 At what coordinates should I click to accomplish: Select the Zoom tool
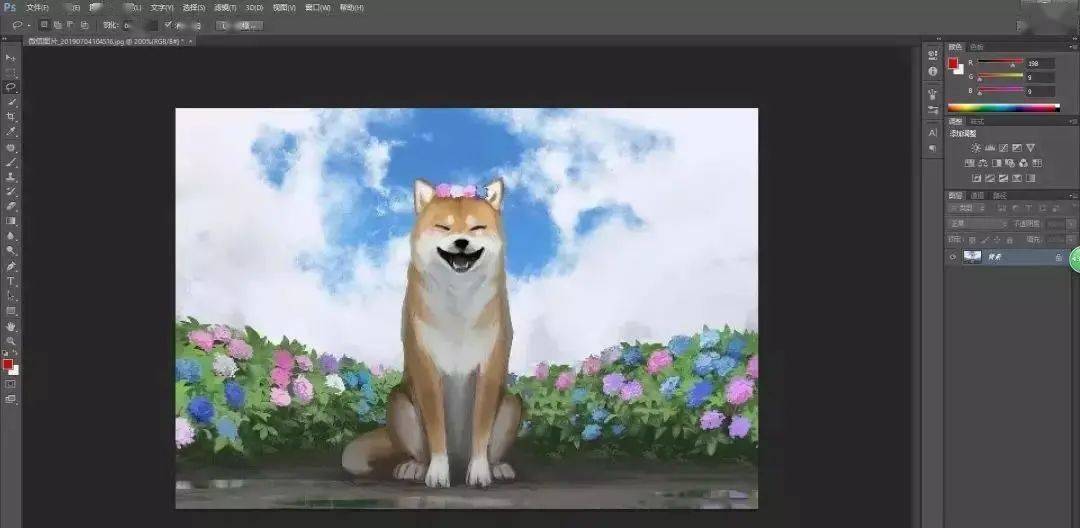click(x=12, y=341)
